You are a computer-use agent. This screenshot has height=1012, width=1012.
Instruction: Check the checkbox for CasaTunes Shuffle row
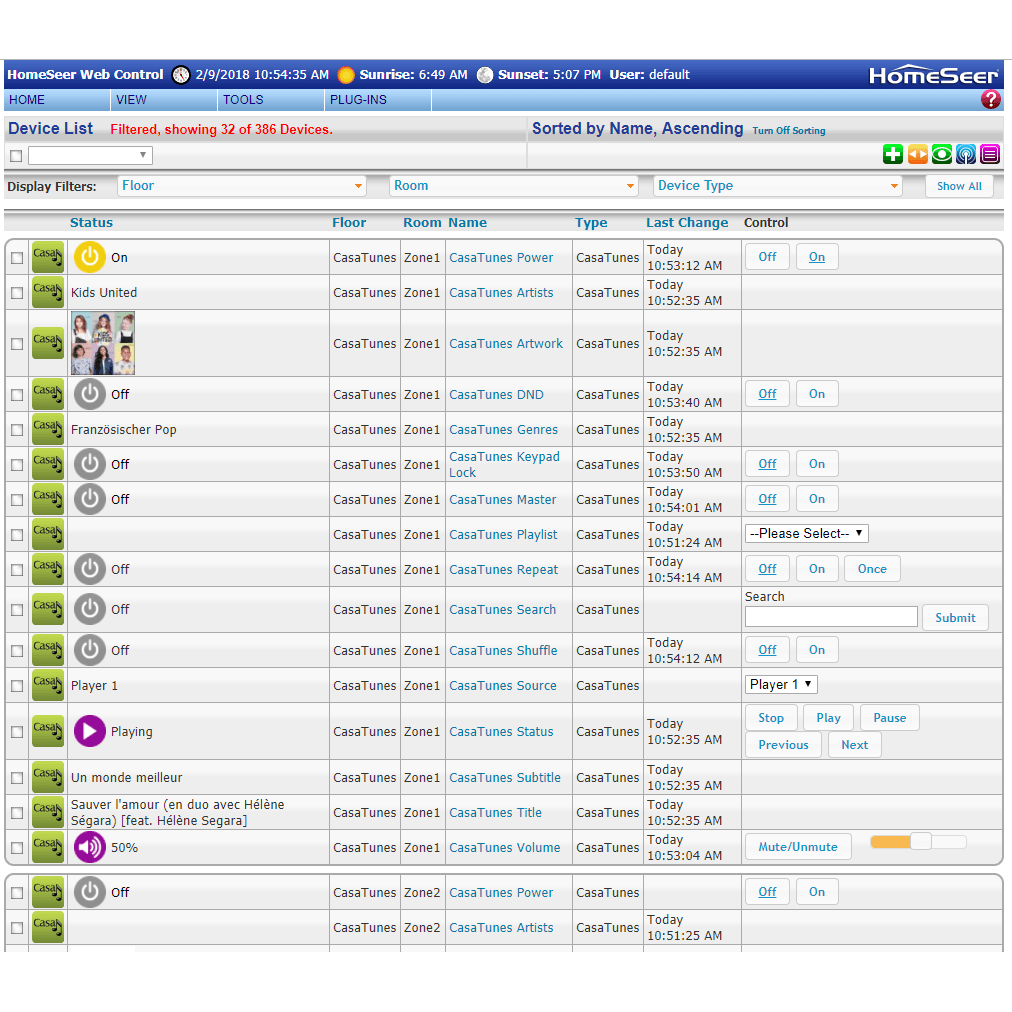(x=16, y=650)
